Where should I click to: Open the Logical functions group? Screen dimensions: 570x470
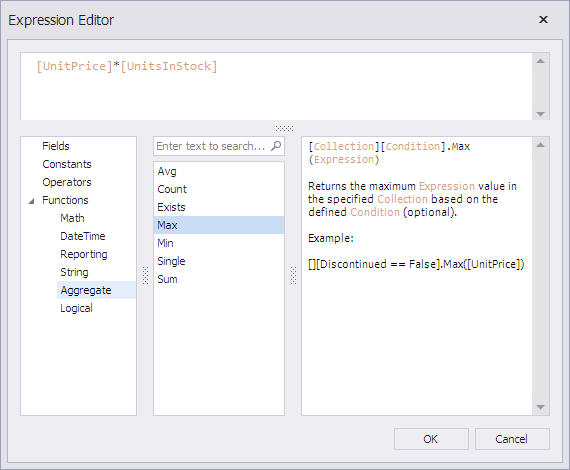pos(76,308)
